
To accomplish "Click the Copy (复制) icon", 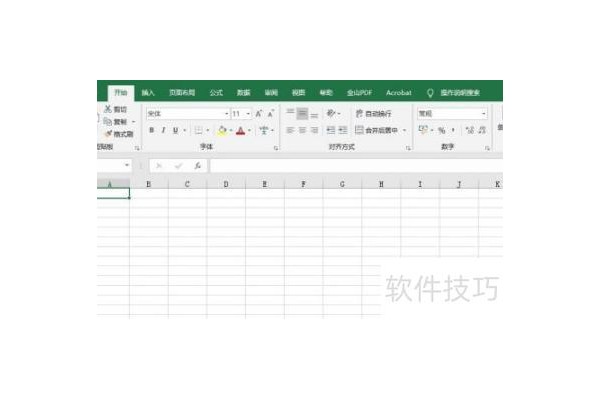I will click(108, 122).
